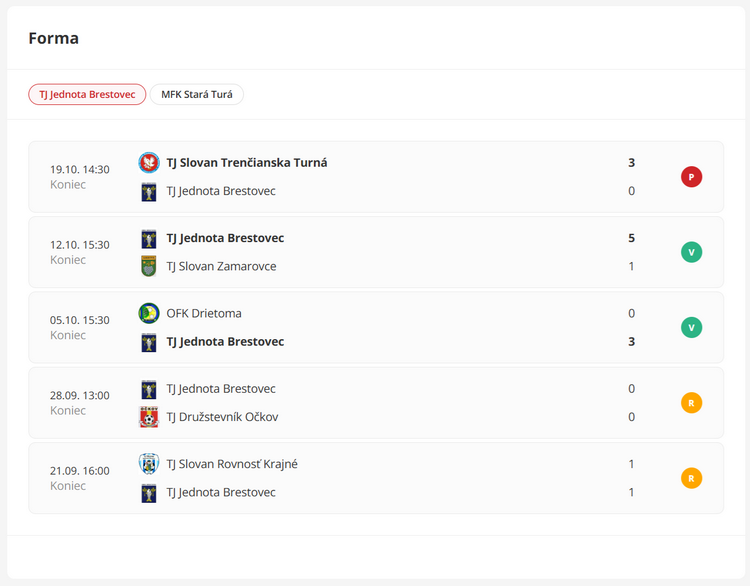Click green V badge for the Zamarovce match
750x586 pixels.
[691, 252]
